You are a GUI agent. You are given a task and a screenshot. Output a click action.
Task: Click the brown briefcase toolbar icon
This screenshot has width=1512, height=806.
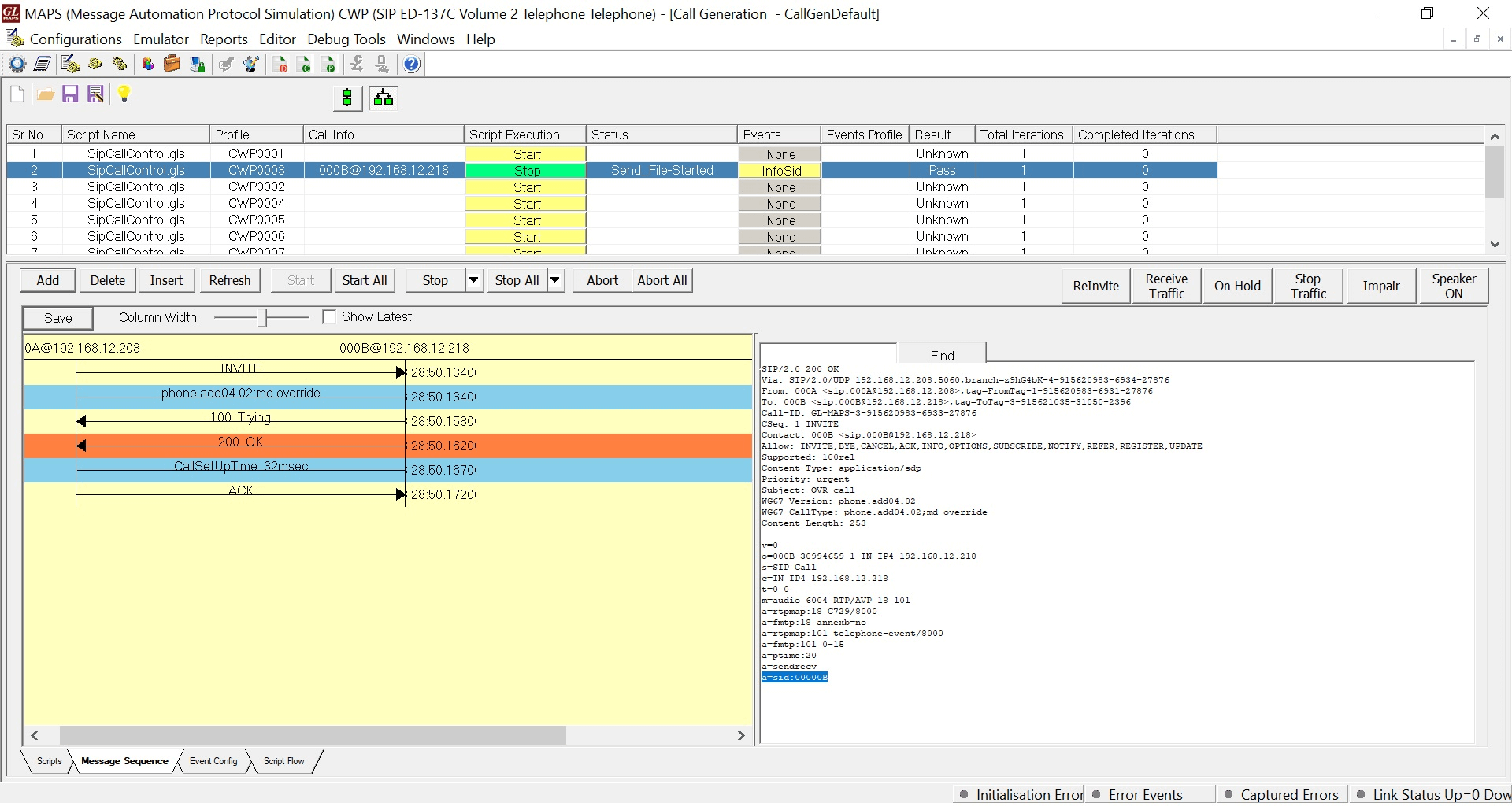pos(172,65)
